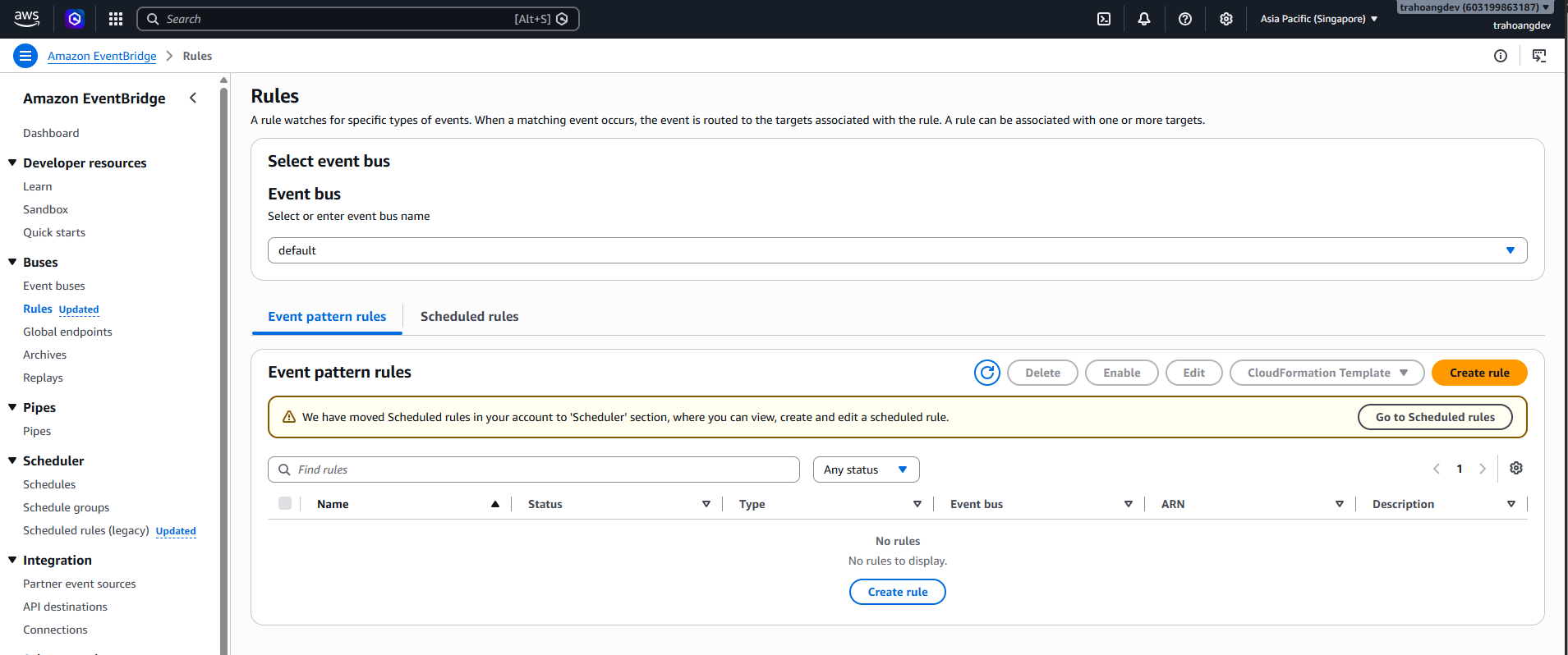Open Replays in the sidebar
1568x655 pixels.
(43, 378)
